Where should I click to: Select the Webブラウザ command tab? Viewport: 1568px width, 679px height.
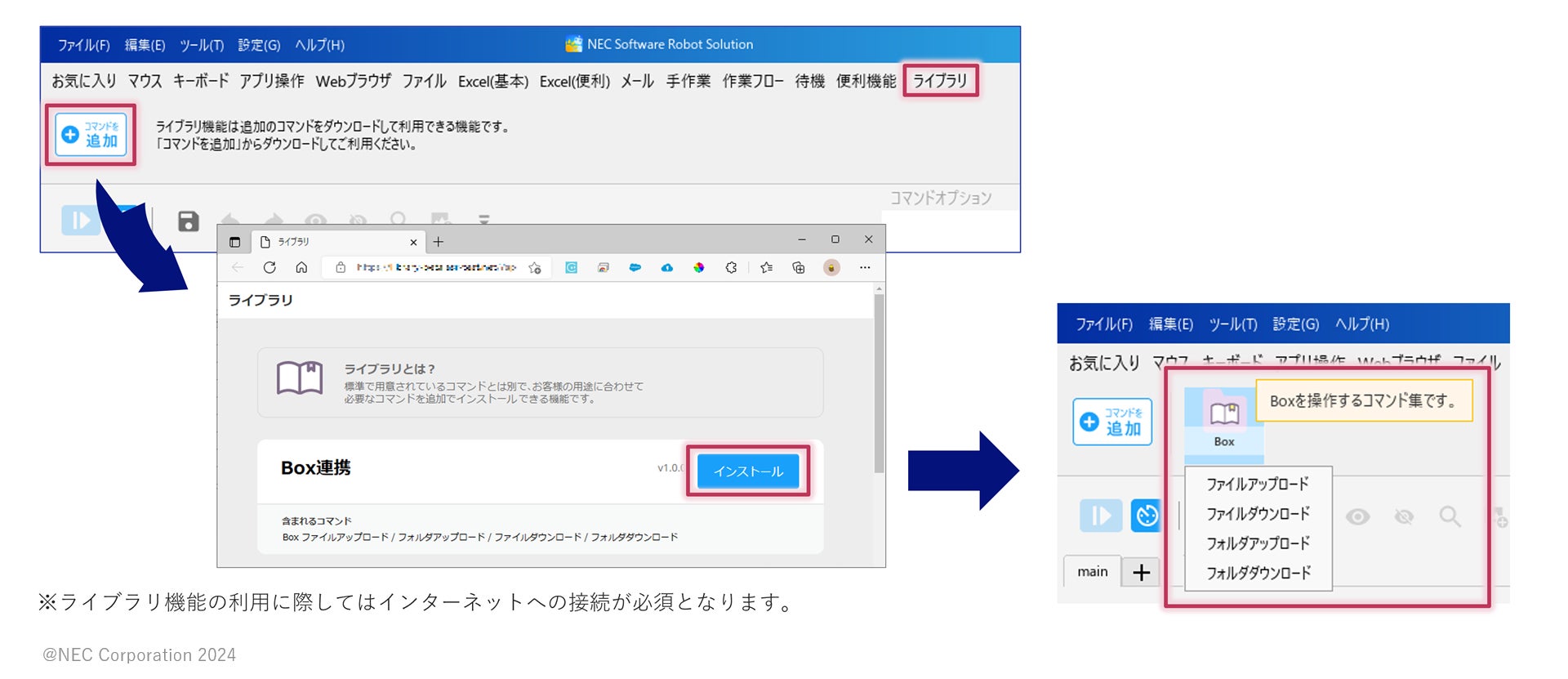click(x=353, y=81)
